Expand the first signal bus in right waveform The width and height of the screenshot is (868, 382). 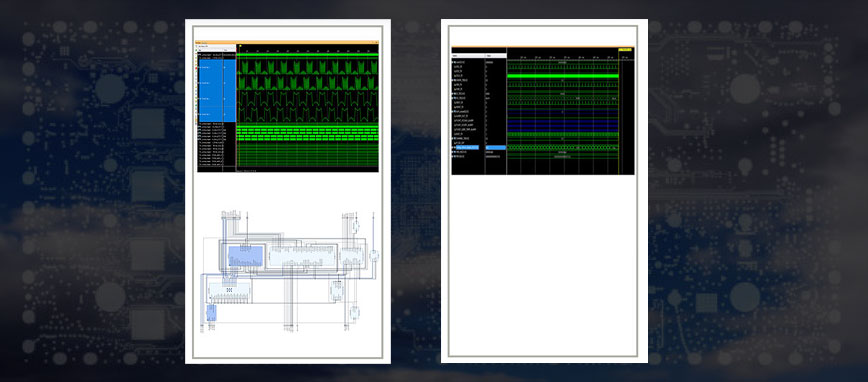(453, 63)
